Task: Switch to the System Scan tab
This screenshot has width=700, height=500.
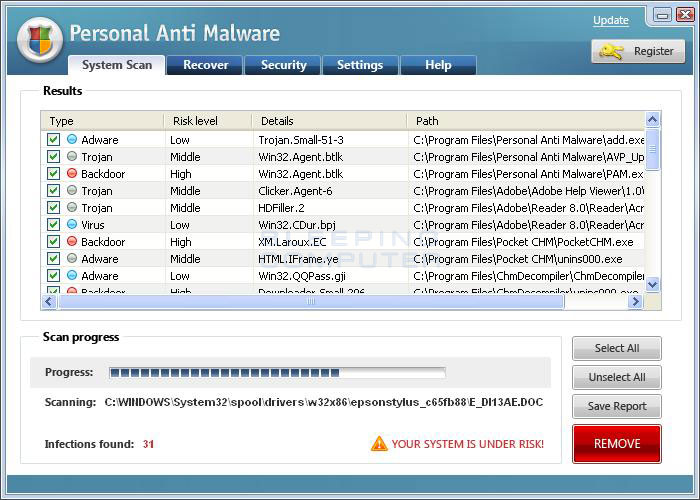Action: click(117, 65)
